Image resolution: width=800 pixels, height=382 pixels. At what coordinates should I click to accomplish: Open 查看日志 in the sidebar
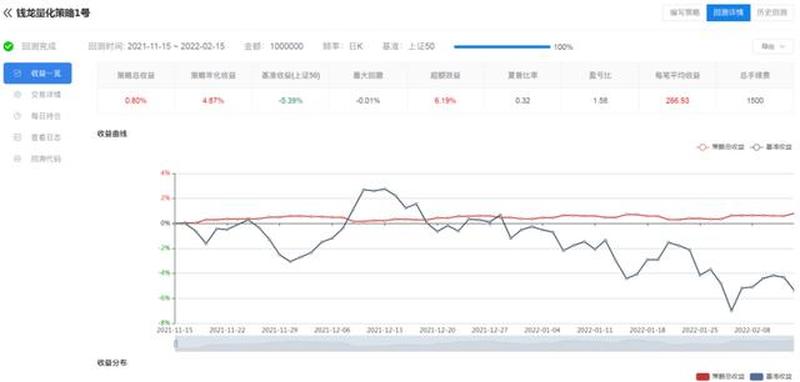pyautogui.click(x=37, y=137)
